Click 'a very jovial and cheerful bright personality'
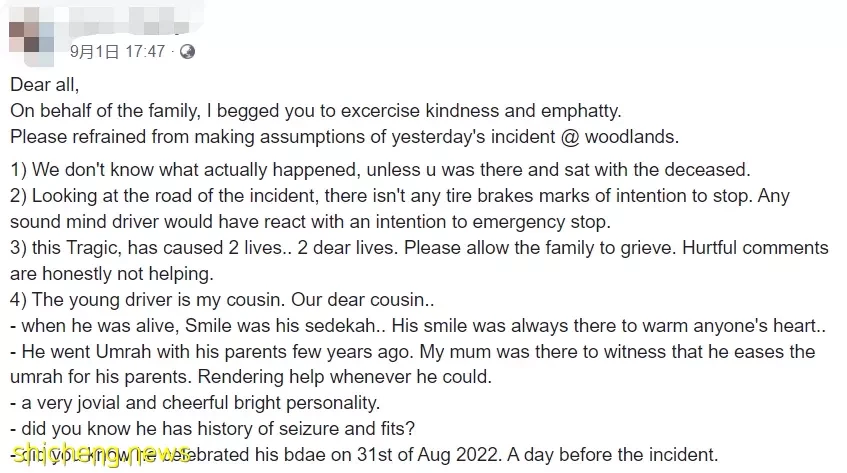This screenshot has height=473, width=847. 200,403
